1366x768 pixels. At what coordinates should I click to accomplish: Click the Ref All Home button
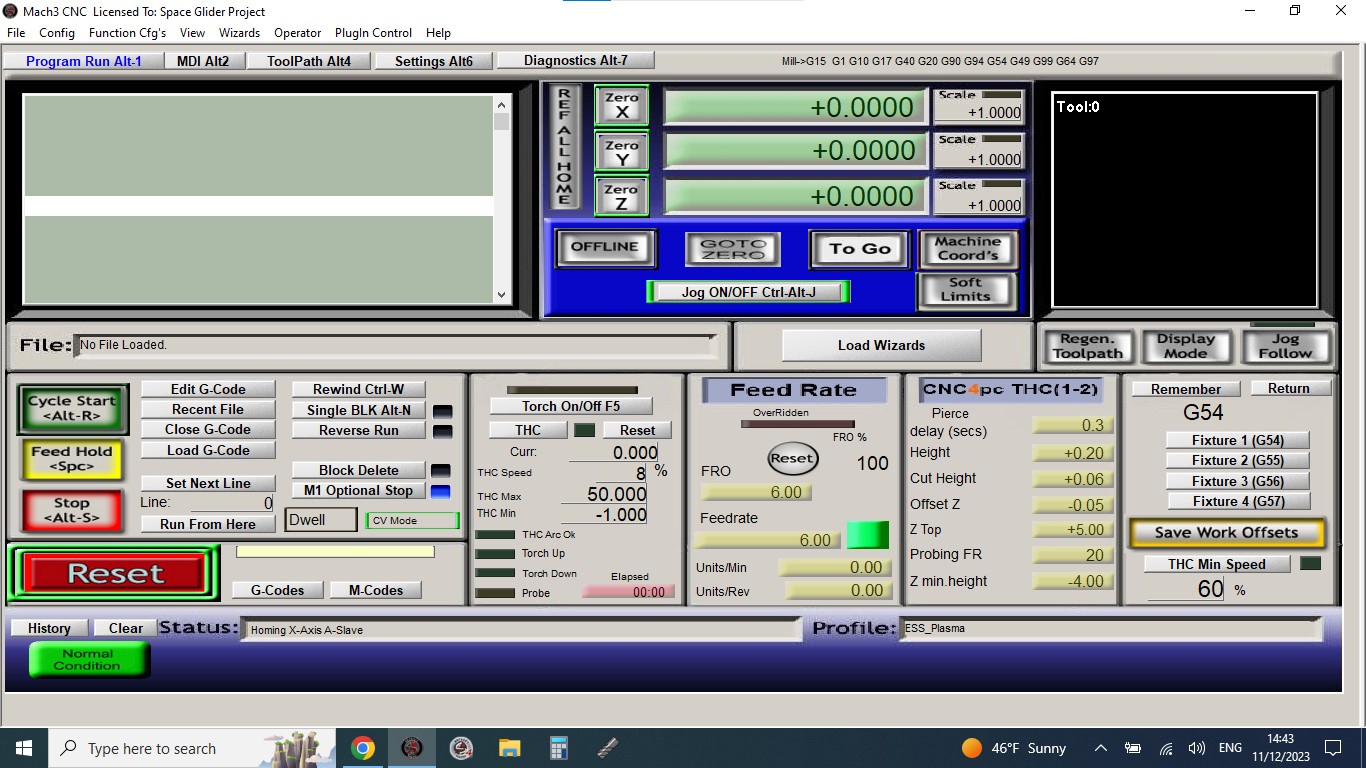(564, 147)
